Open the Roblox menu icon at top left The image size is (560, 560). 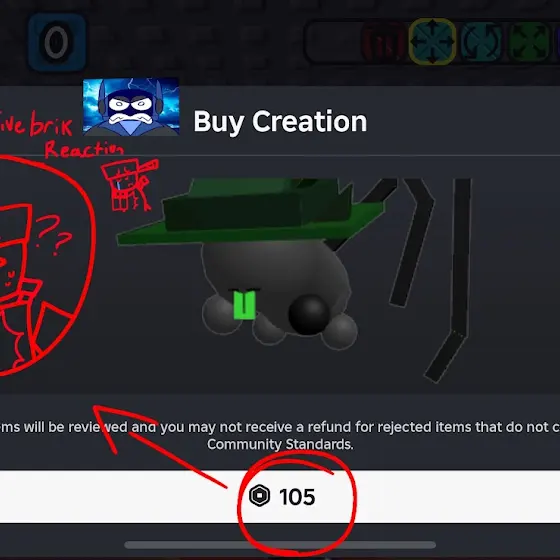coord(57,42)
